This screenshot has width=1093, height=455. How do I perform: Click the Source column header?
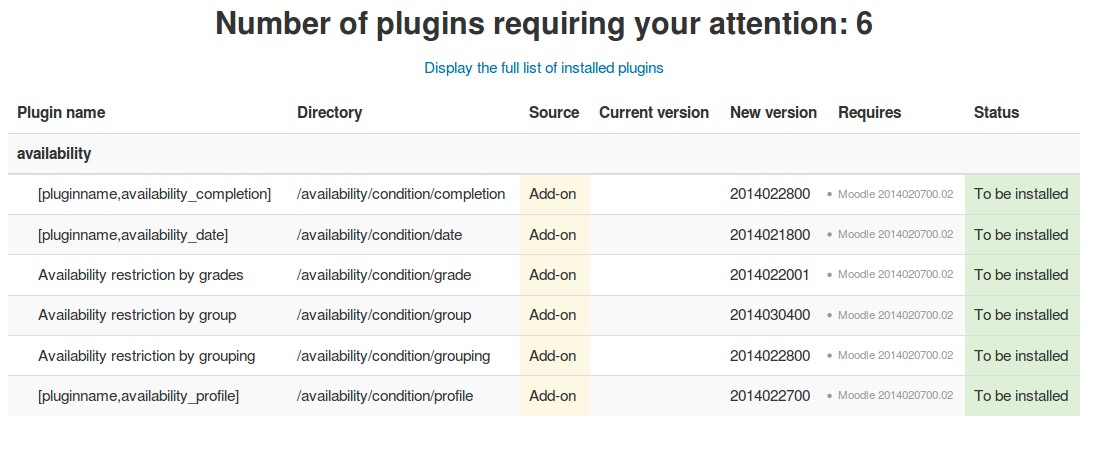pyautogui.click(x=554, y=113)
